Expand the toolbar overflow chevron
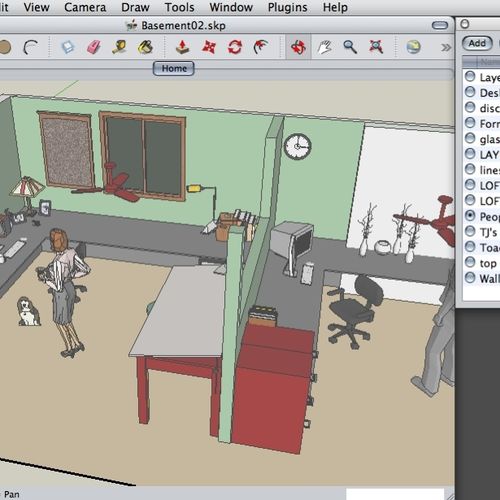Screen dimensions: 500x500 (446, 48)
